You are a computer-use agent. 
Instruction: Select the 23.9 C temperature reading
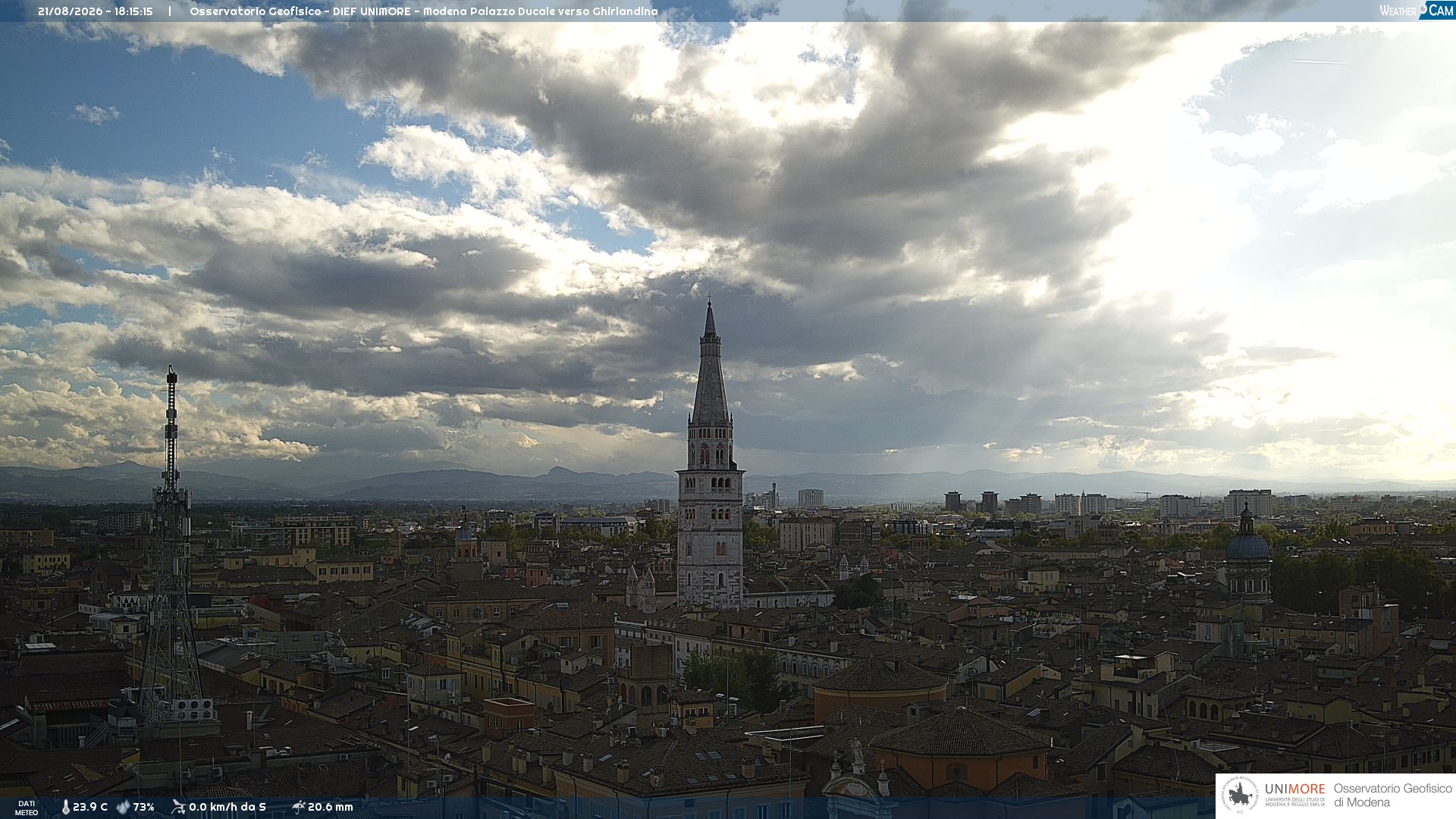pyautogui.click(x=90, y=808)
